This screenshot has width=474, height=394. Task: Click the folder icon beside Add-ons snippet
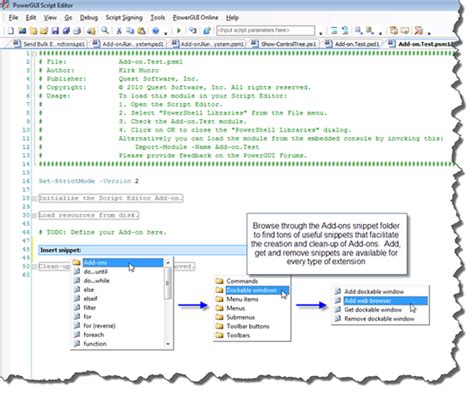click(x=77, y=263)
